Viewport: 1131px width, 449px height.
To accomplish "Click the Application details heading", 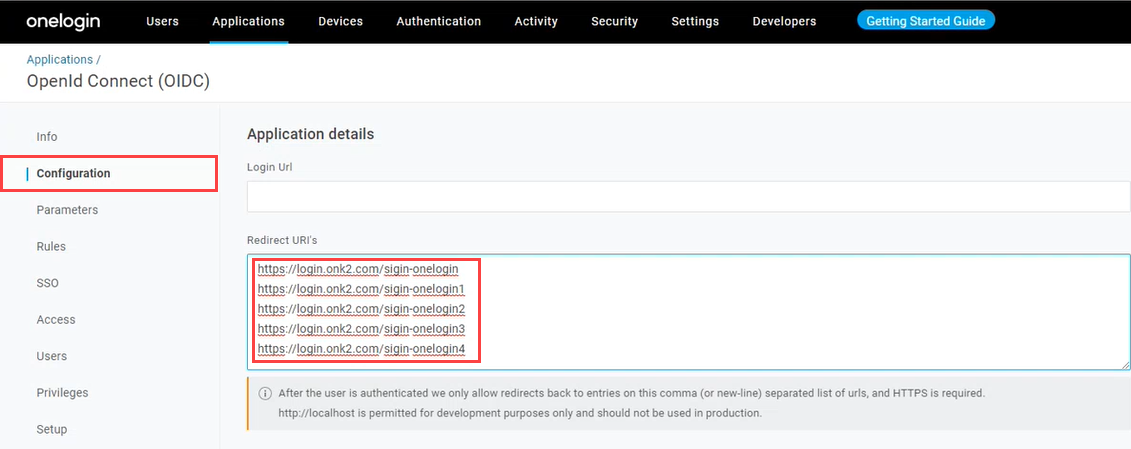I will [x=310, y=134].
